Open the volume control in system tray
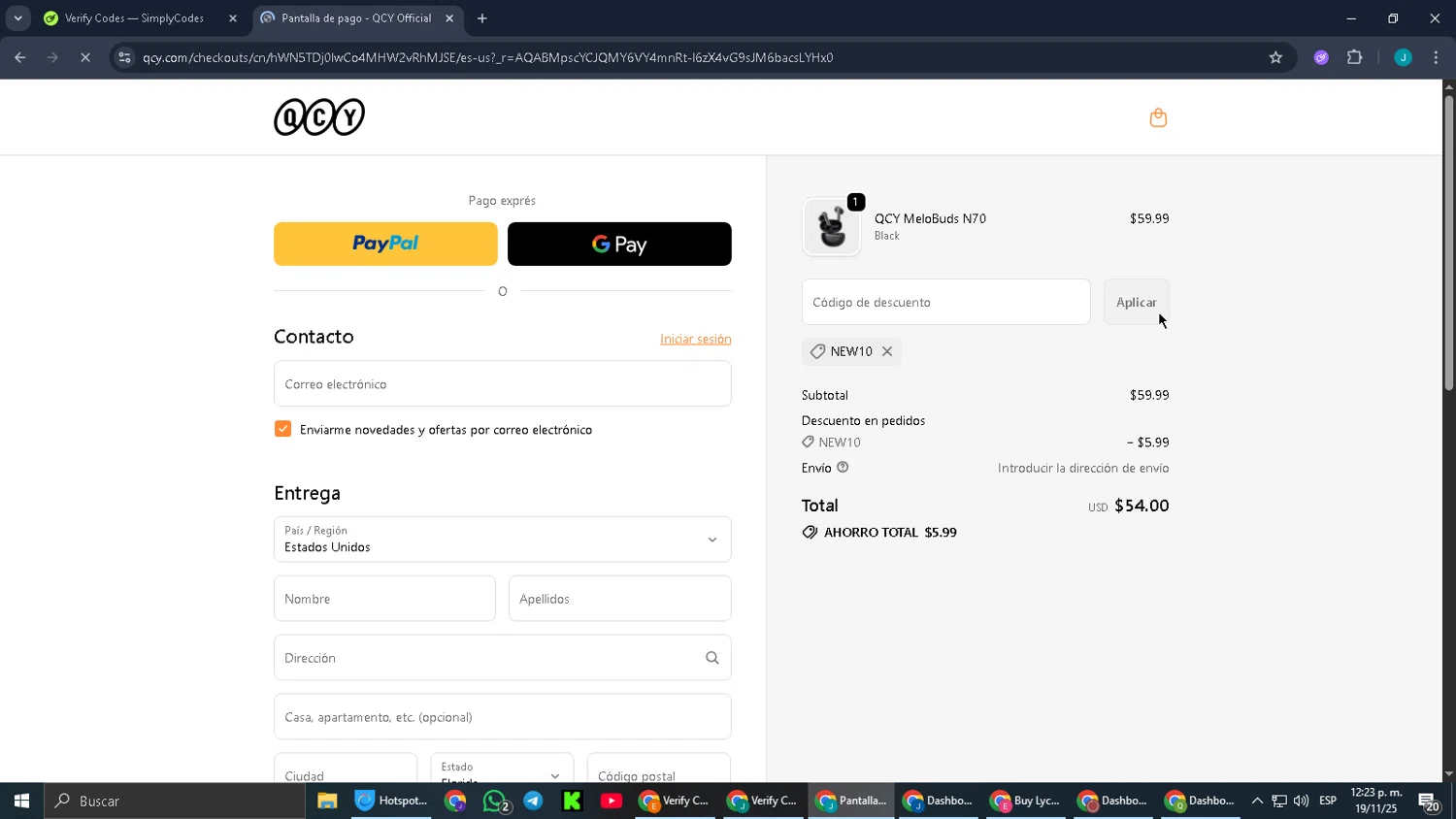Screen dimensions: 1456x819 click(x=1302, y=801)
